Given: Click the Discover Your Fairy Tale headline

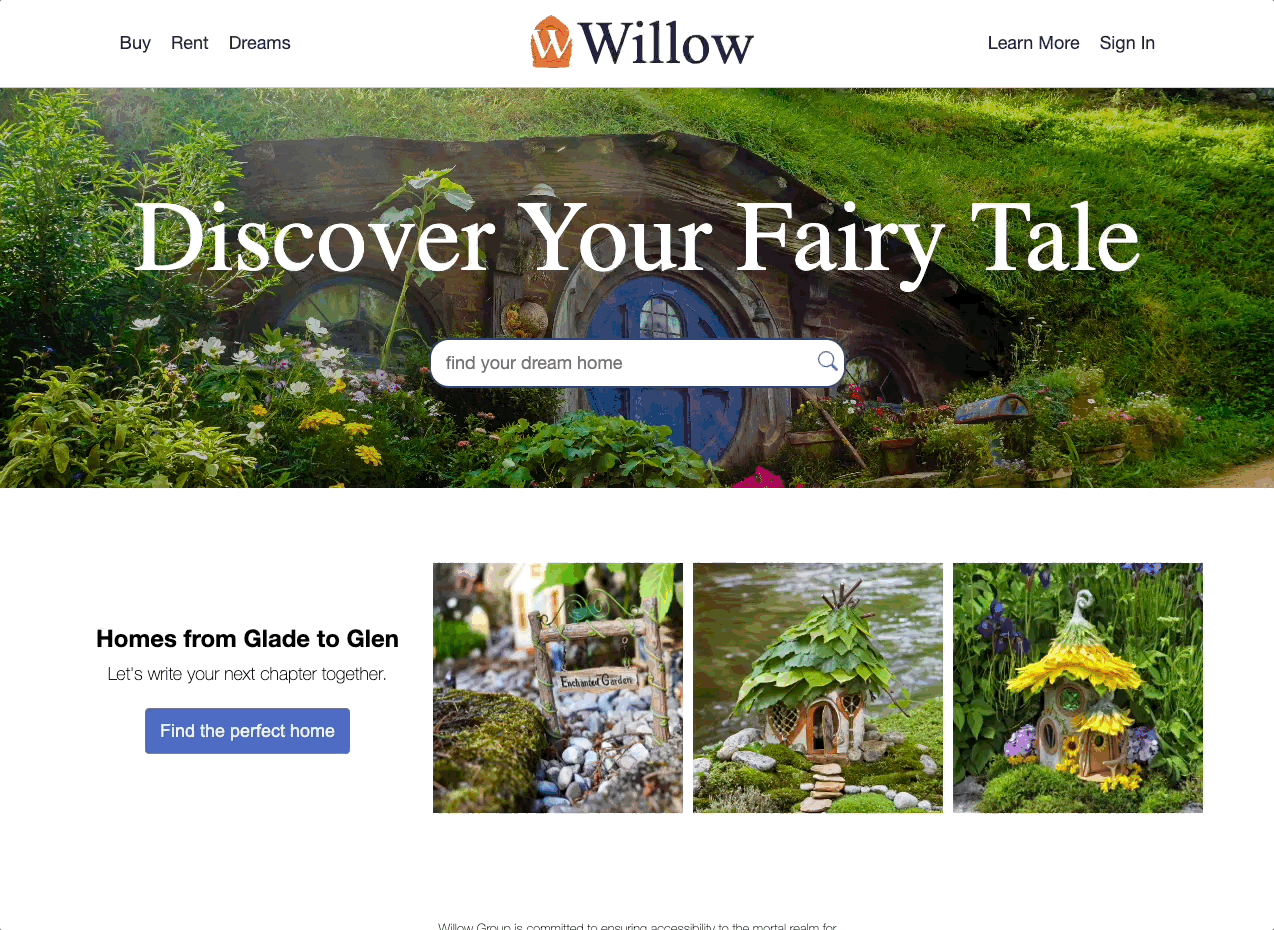Looking at the screenshot, I should point(637,238).
